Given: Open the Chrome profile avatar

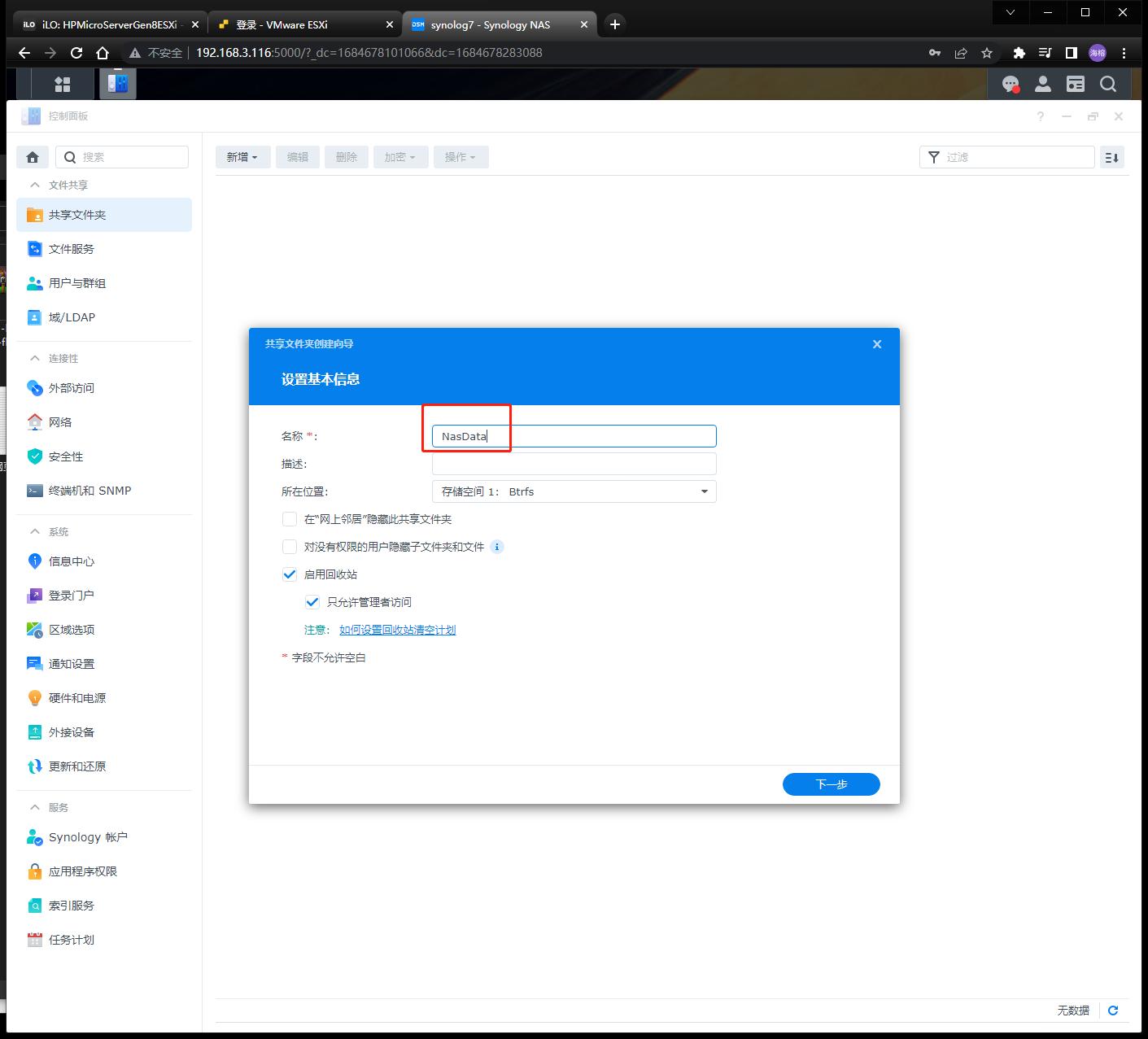Looking at the screenshot, I should click(1098, 53).
